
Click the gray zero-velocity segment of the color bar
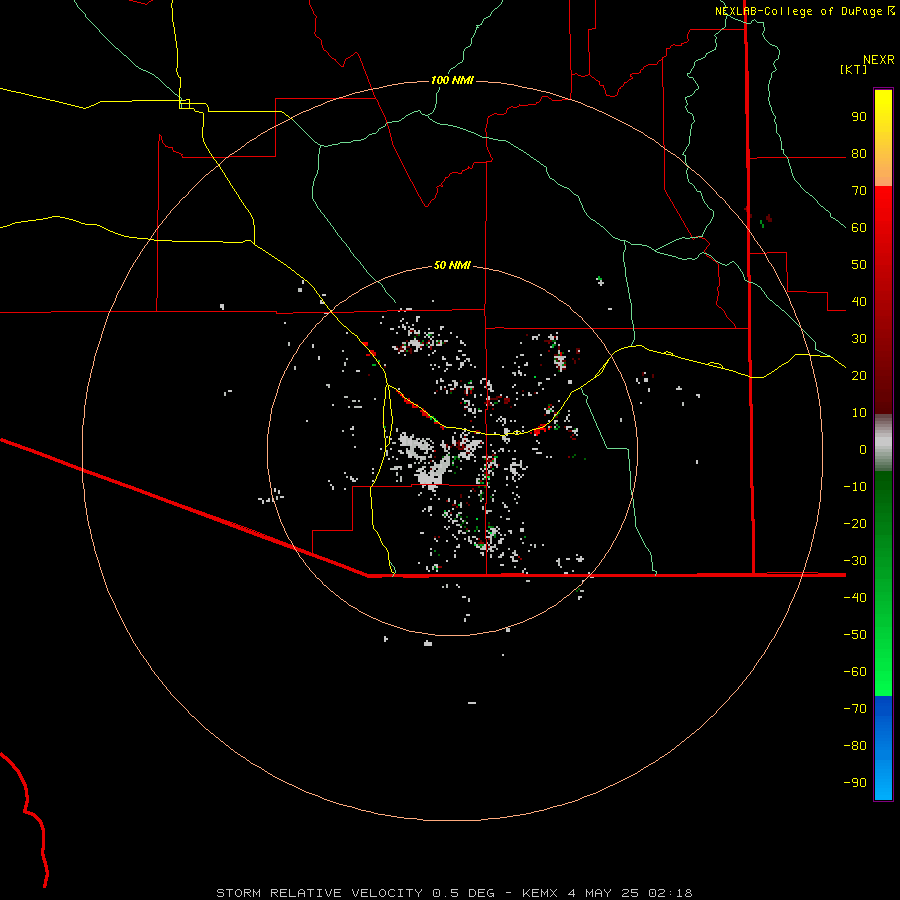(883, 443)
